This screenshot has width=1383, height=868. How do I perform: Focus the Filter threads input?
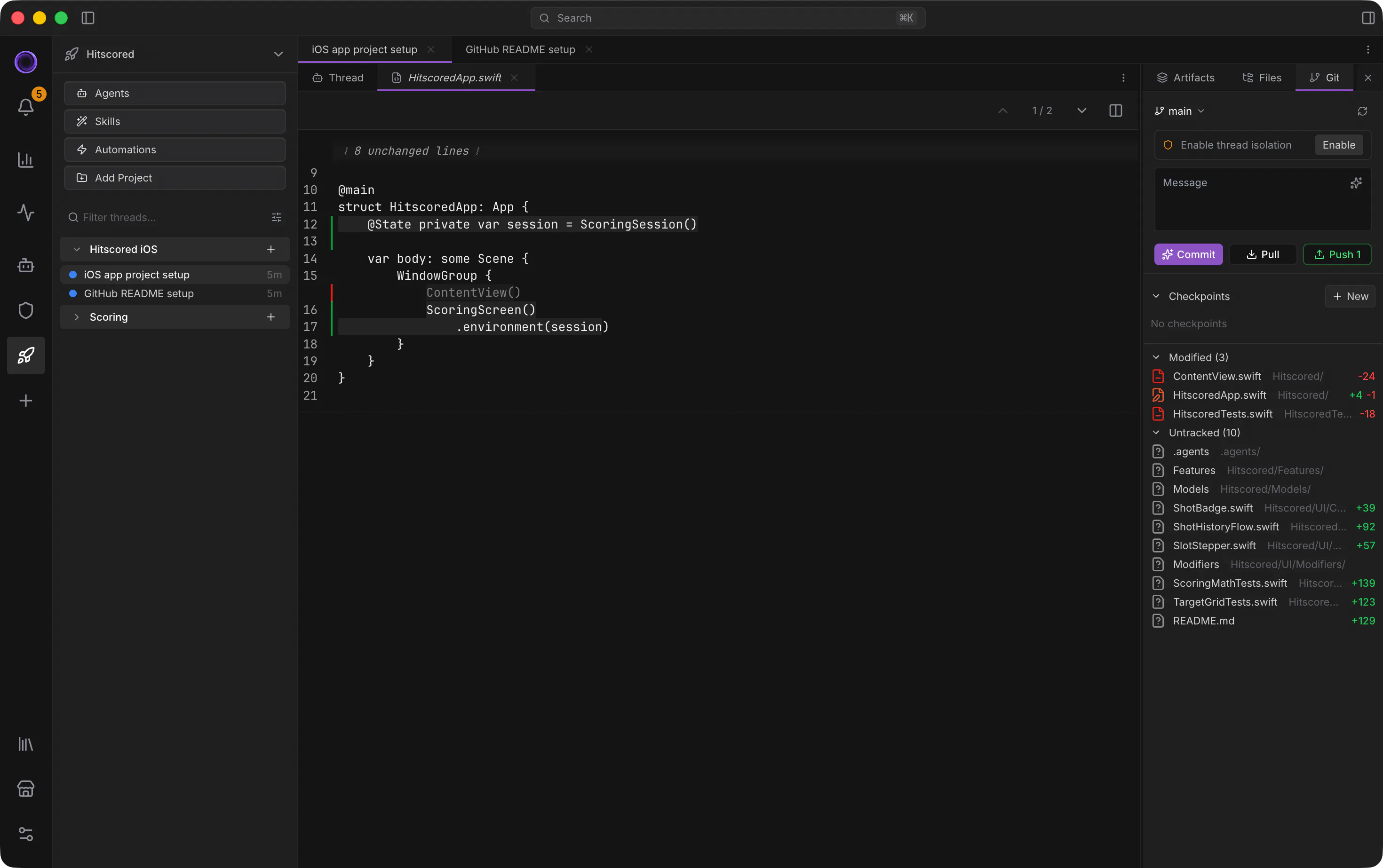coord(167,217)
